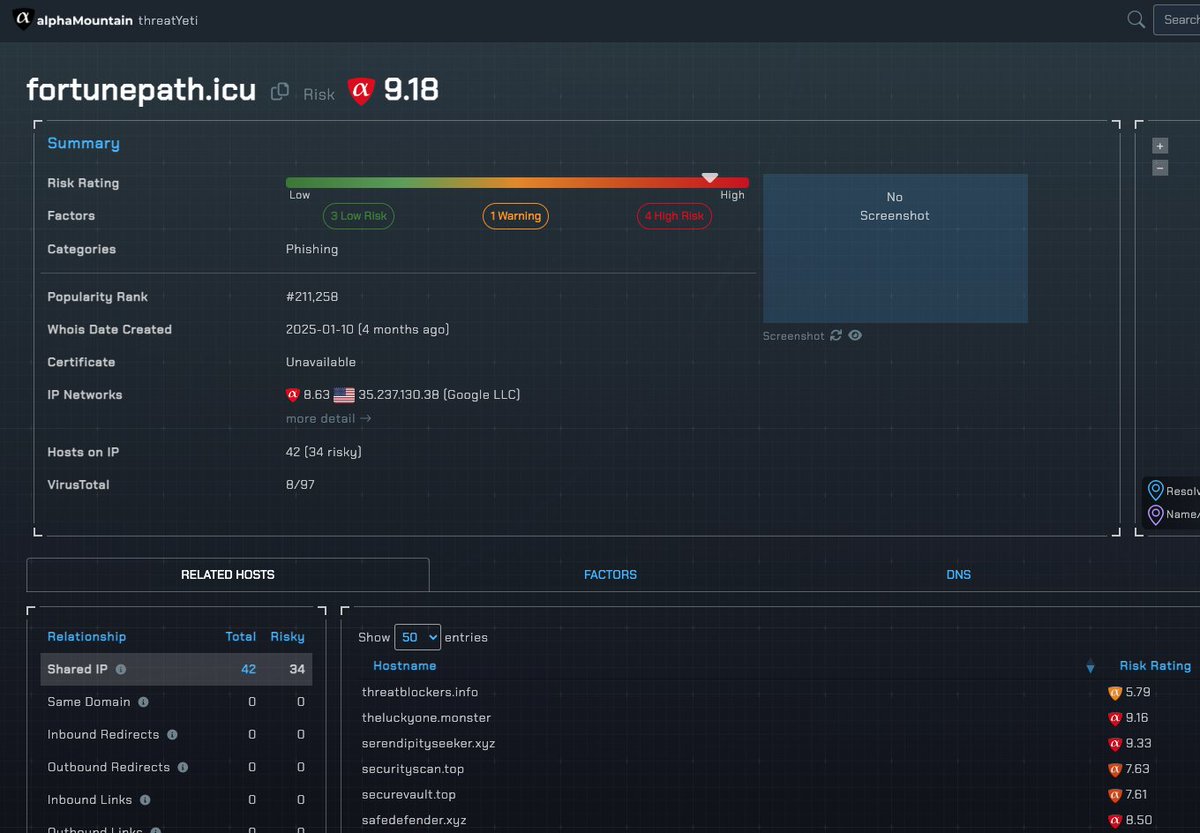Sort by the Risk Rating header
Image resolution: width=1200 pixels, height=833 pixels.
pos(1155,665)
